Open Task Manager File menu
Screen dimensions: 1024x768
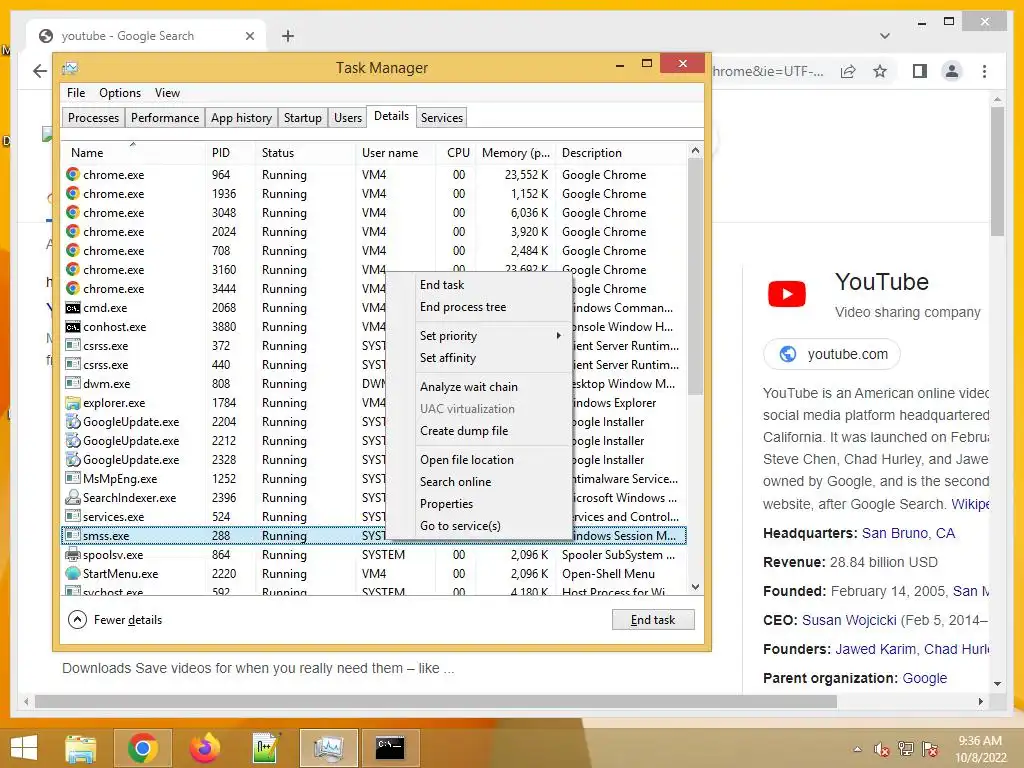[76, 93]
